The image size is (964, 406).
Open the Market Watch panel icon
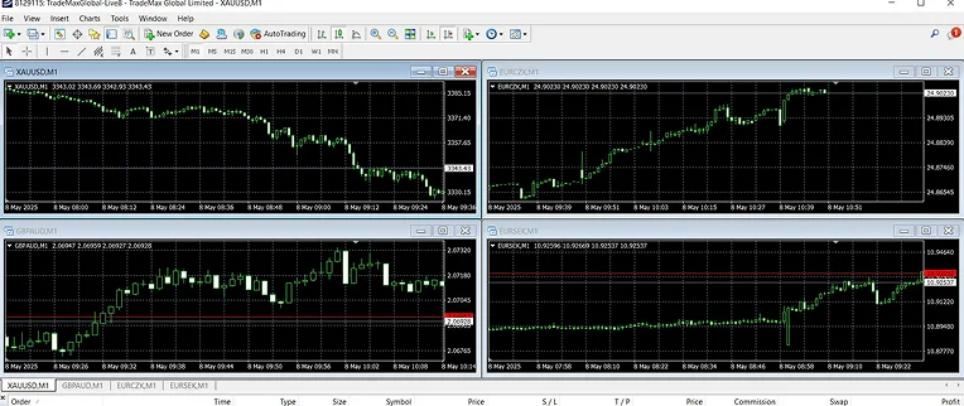coord(59,34)
